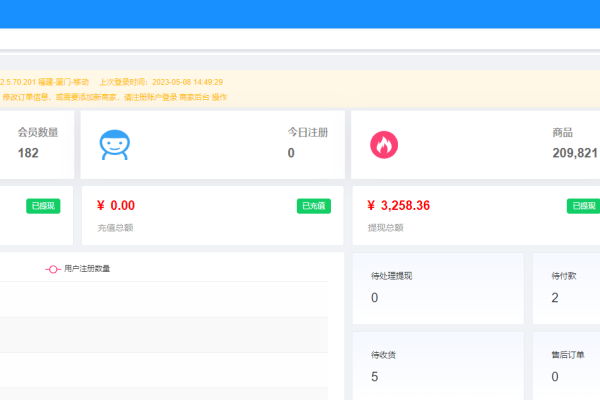
Task: Open the 待处理提现 card label
Action: [x=391, y=276]
